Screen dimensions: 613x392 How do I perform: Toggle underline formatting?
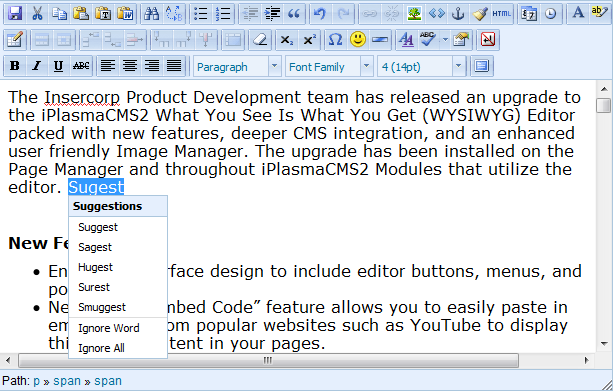click(59, 66)
